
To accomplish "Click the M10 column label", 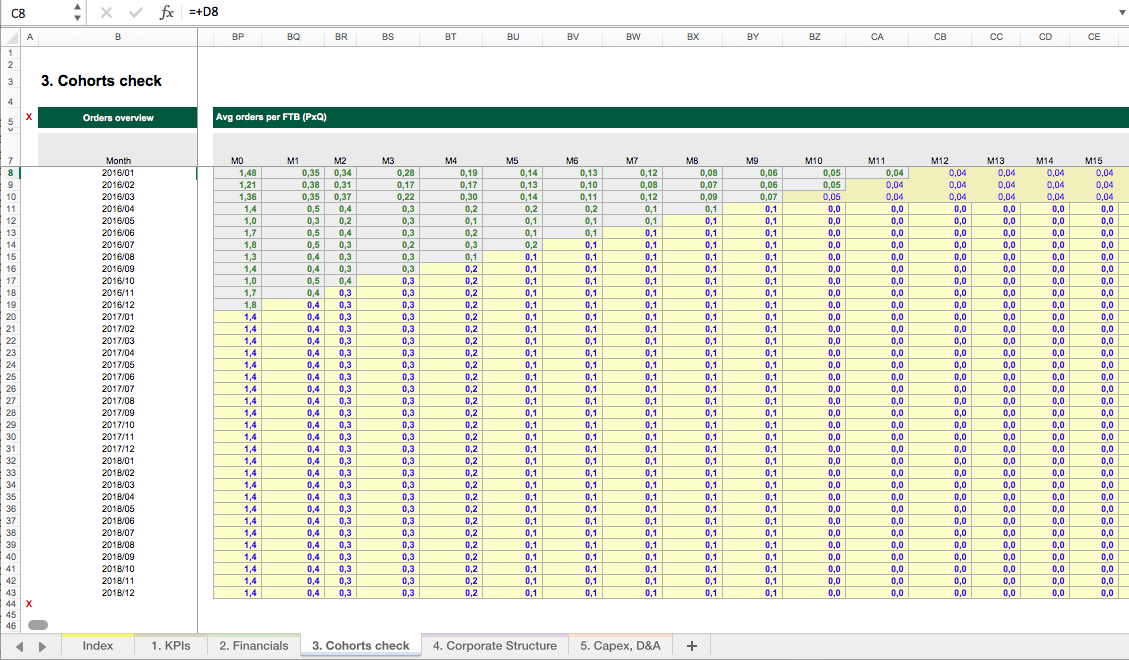I will pos(814,161).
